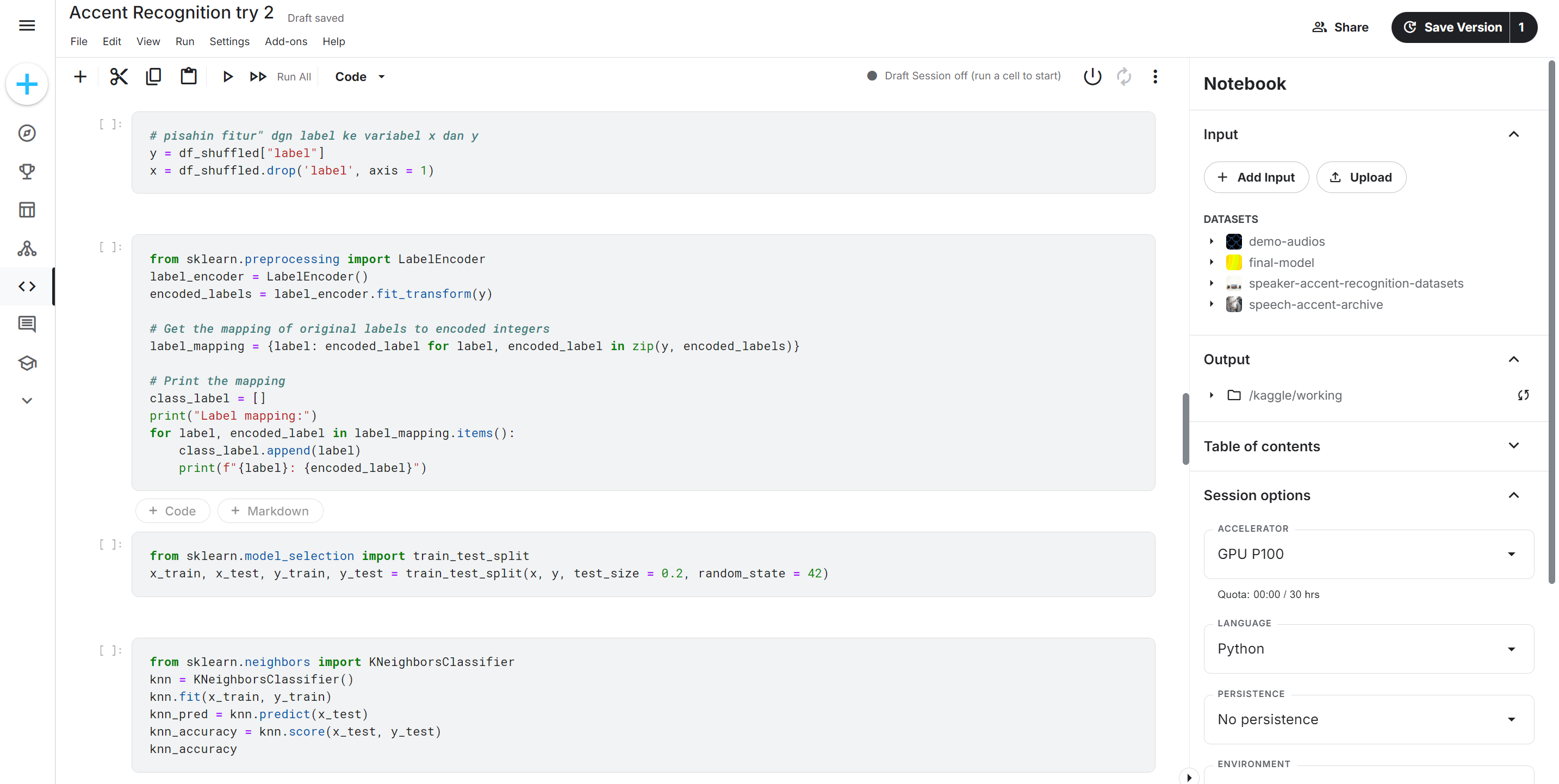Screen dimensions: 1559x784
Task: Expand the Table of contents section
Action: coord(1514,446)
